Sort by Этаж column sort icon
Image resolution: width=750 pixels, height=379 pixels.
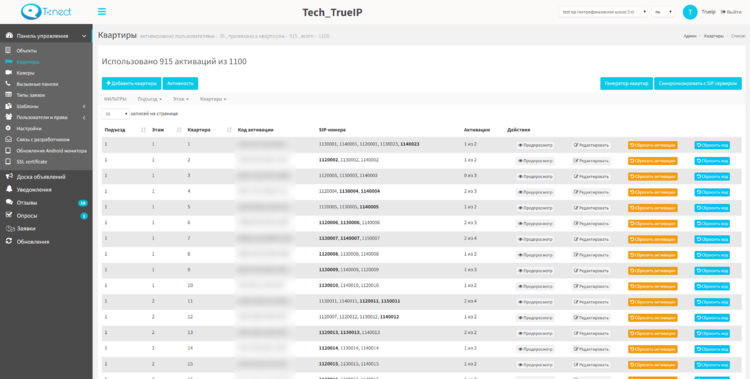(x=179, y=130)
